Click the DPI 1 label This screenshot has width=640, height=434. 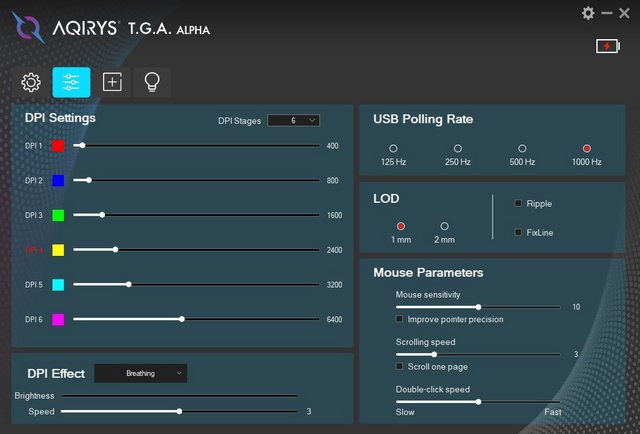click(33, 146)
